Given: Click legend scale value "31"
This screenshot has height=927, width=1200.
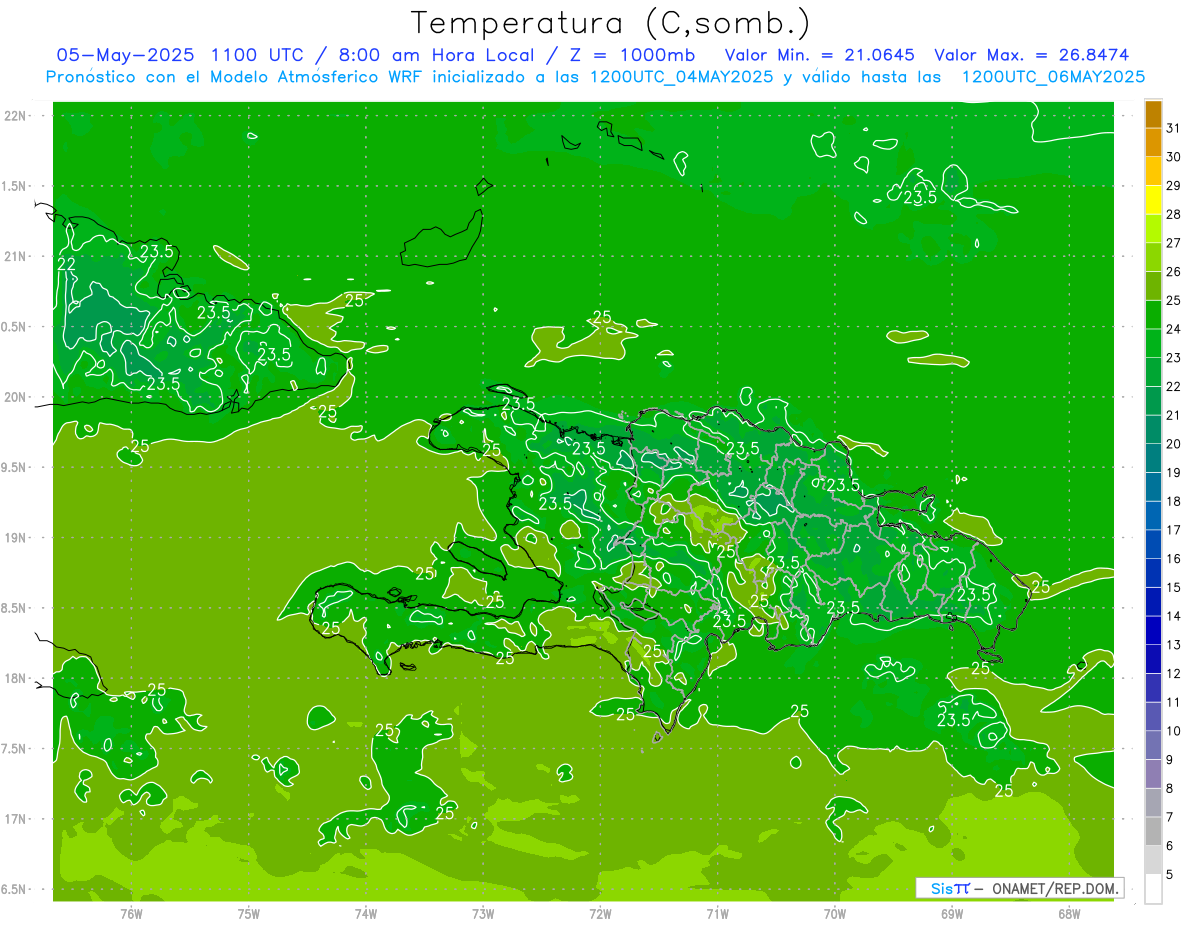Looking at the screenshot, I should click(x=1173, y=128).
